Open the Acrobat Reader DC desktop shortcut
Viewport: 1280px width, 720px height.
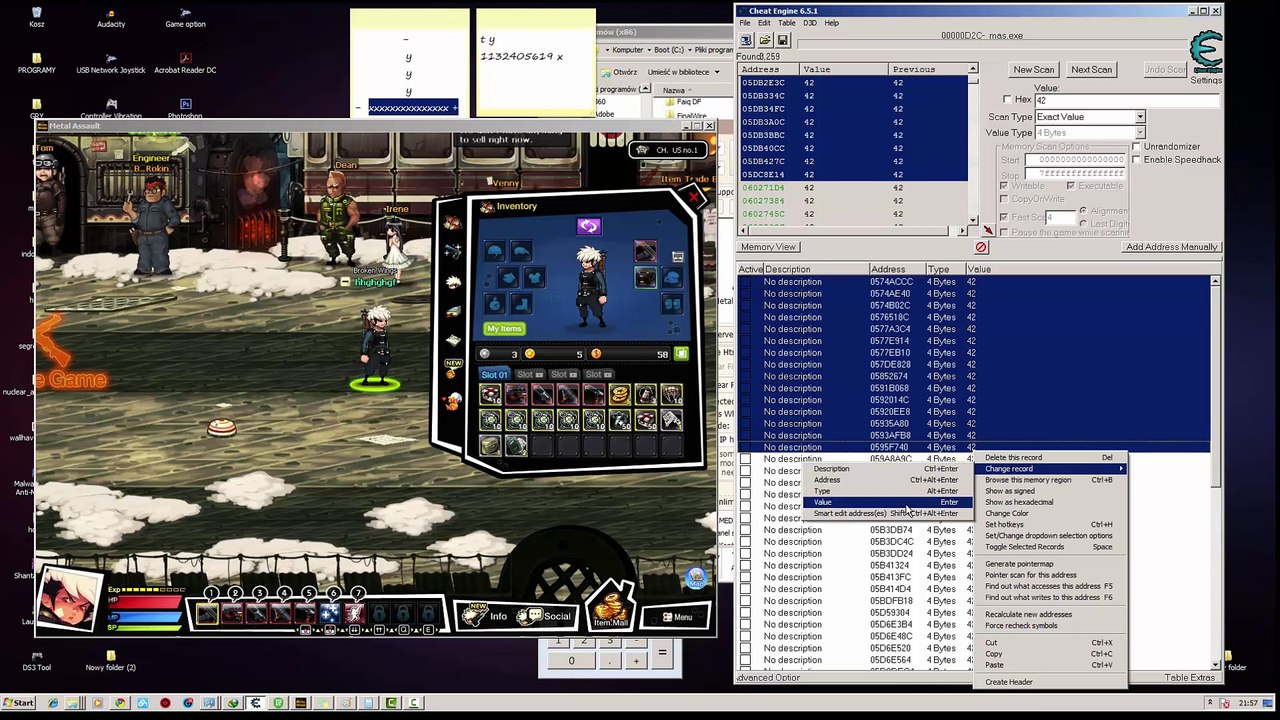(x=185, y=62)
